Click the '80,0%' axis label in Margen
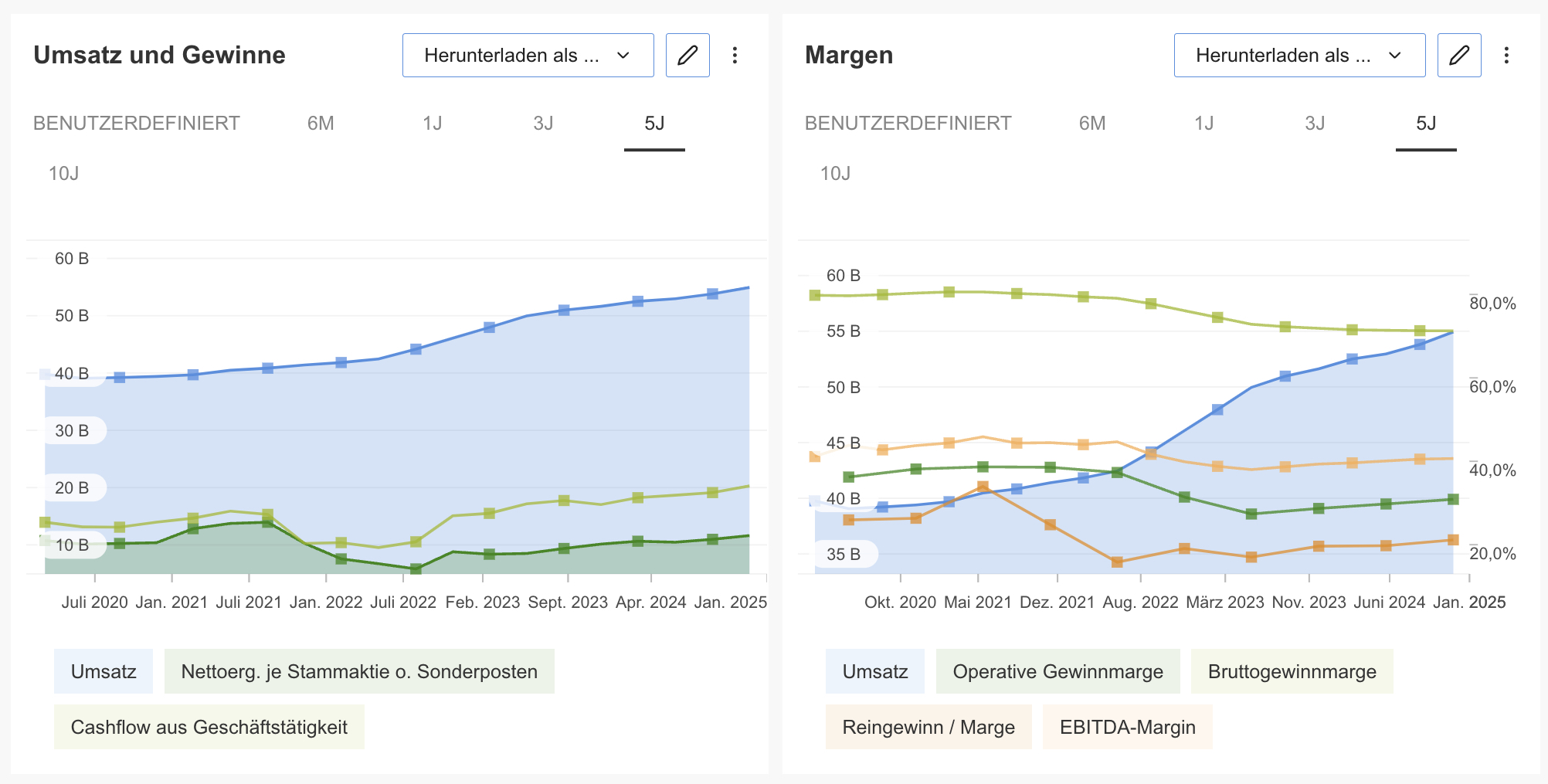Screen dimensions: 1548x784 (x=1492, y=304)
